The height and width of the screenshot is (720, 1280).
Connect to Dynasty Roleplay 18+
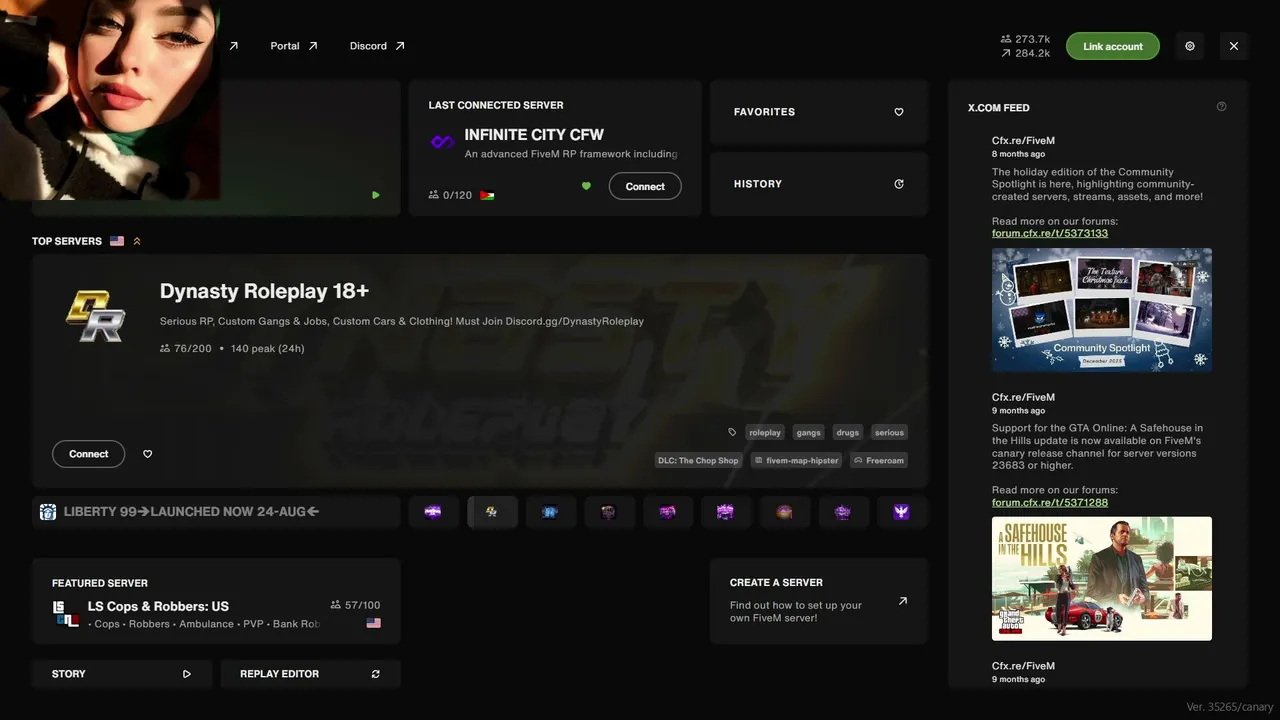pyautogui.click(x=89, y=454)
